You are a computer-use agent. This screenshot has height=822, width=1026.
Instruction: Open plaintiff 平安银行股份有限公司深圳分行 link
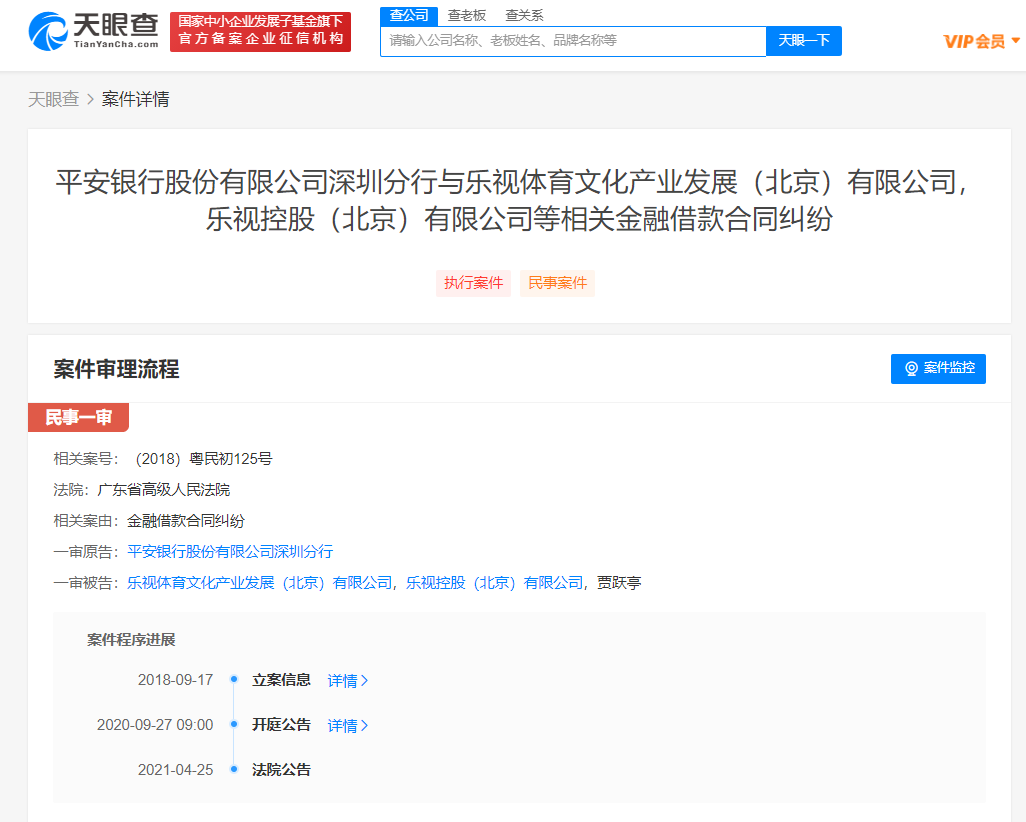point(230,551)
